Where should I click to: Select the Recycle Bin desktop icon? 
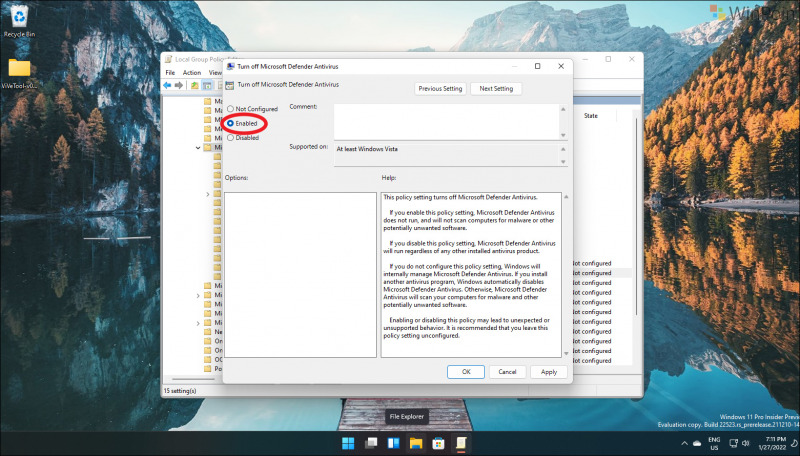pos(19,21)
